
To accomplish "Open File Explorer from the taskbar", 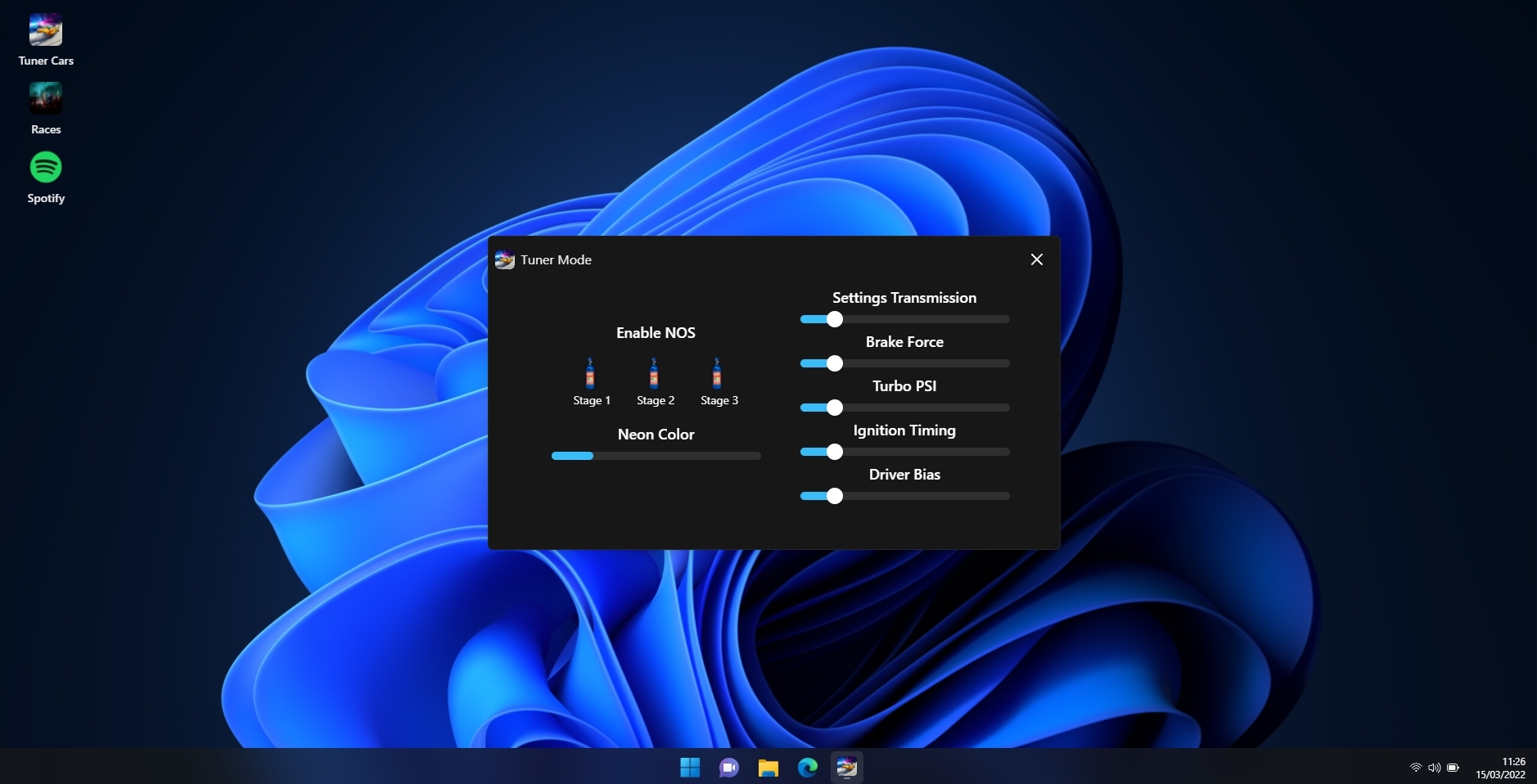I will (x=768, y=767).
